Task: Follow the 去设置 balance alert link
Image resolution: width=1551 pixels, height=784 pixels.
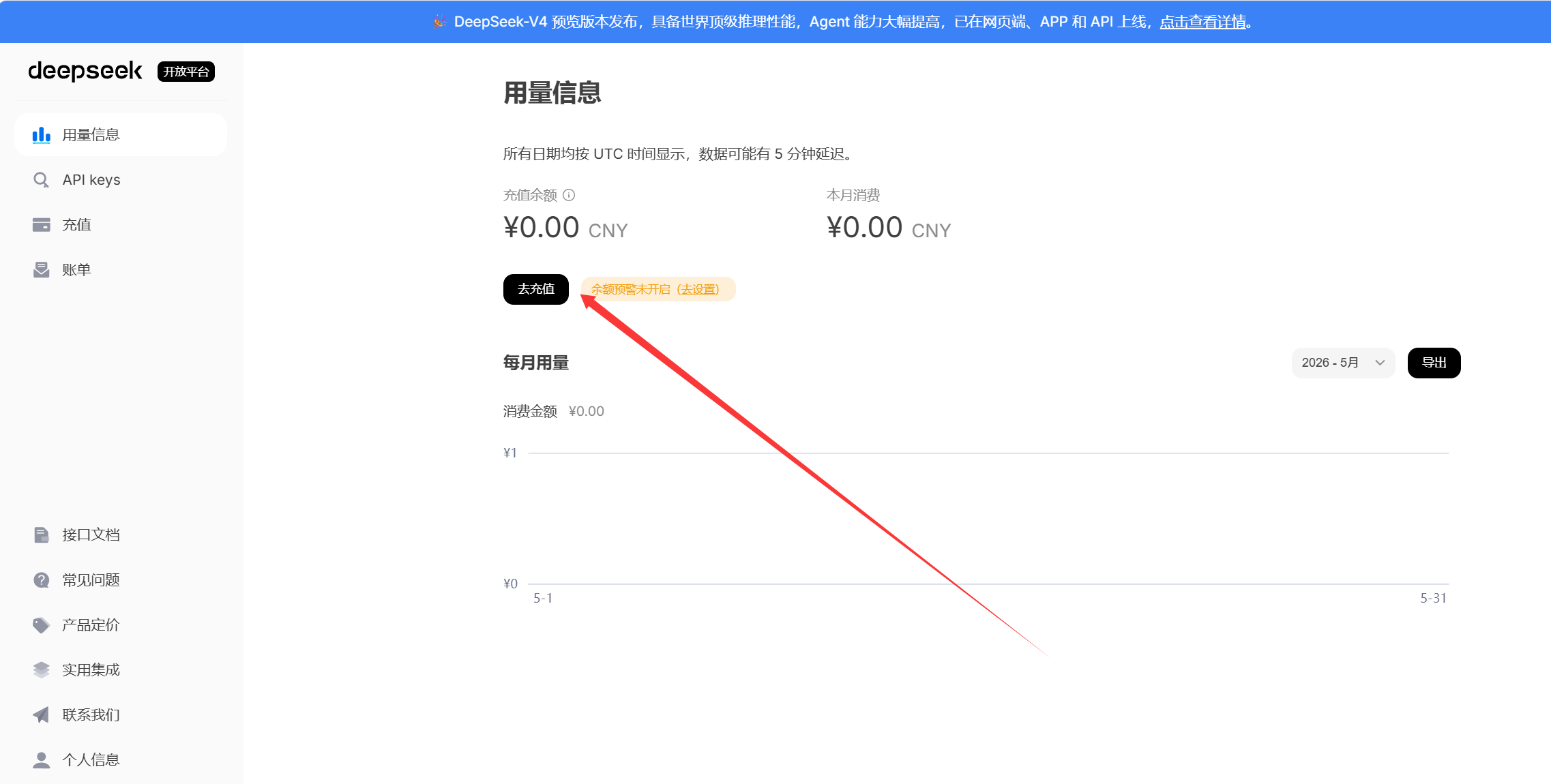Action: pyautogui.click(x=698, y=289)
